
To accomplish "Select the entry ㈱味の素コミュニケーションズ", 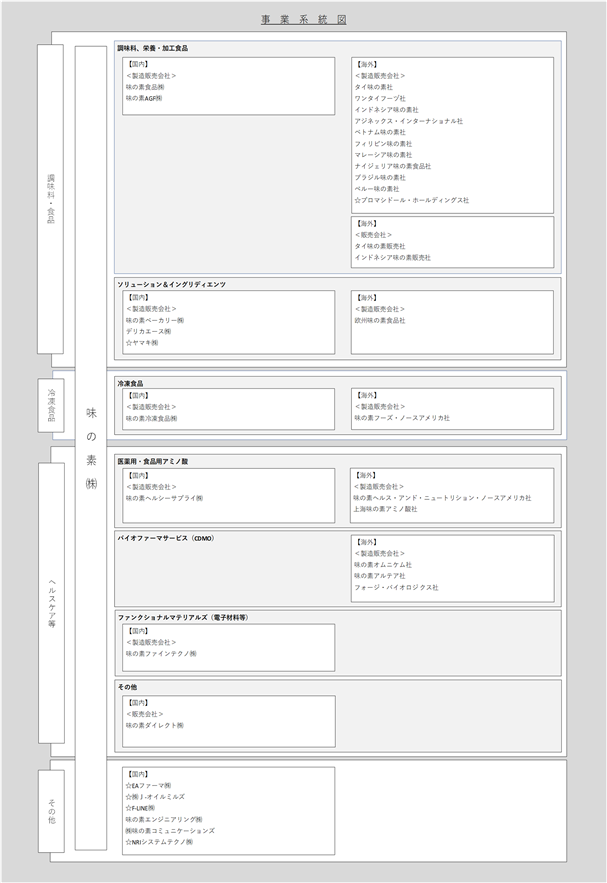I will coord(170,831).
